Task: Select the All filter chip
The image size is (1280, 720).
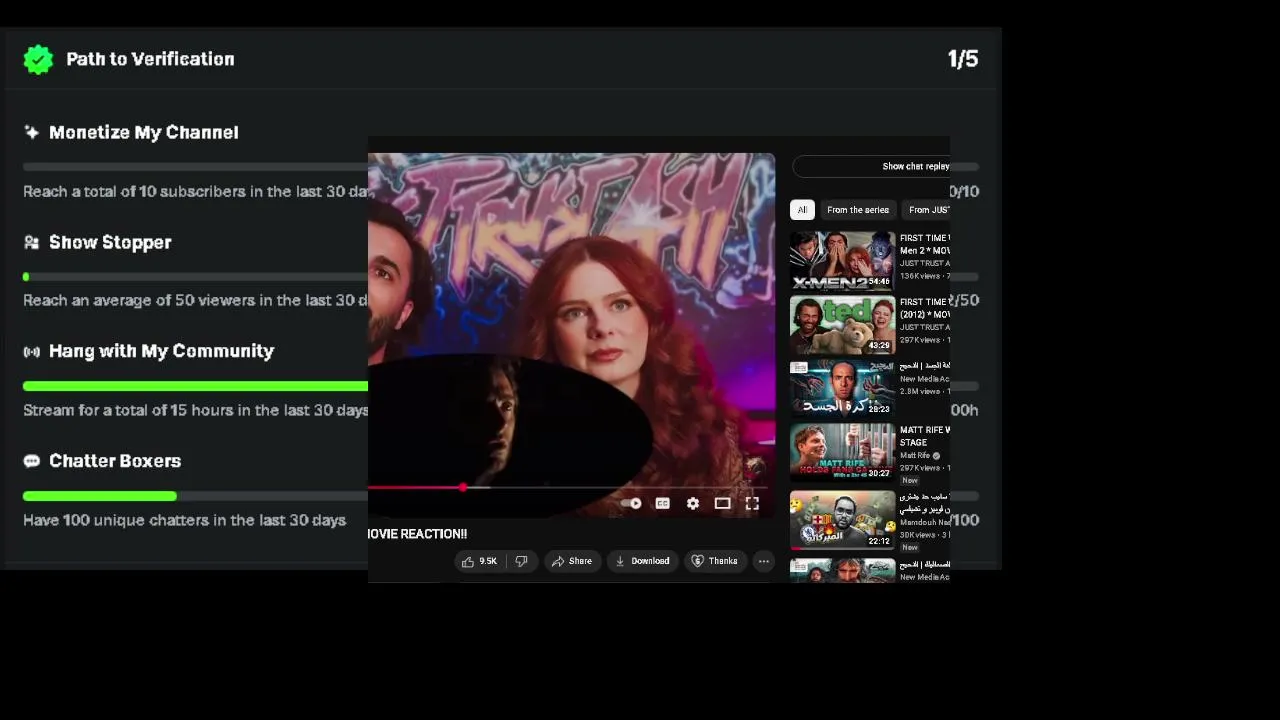Action: click(801, 210)
